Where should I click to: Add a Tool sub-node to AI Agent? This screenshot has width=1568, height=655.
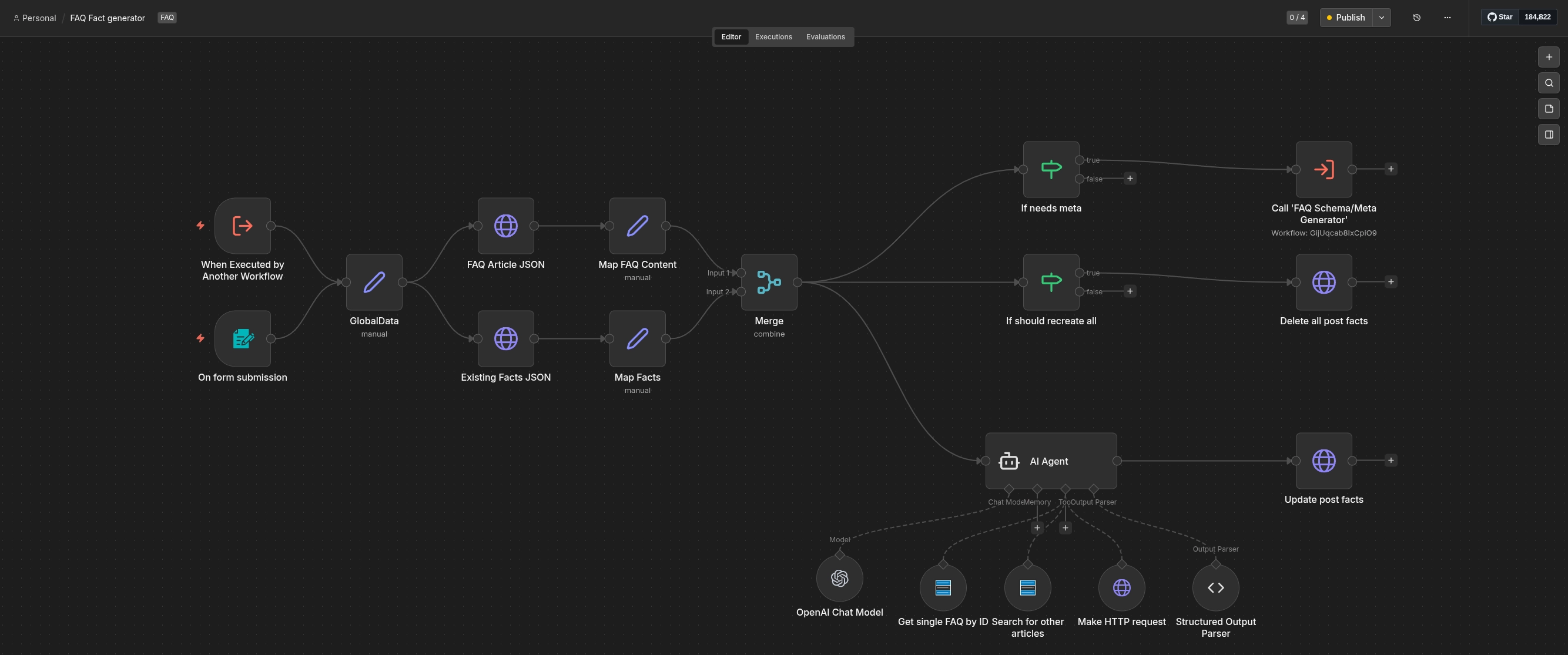tap(1065, 528)
